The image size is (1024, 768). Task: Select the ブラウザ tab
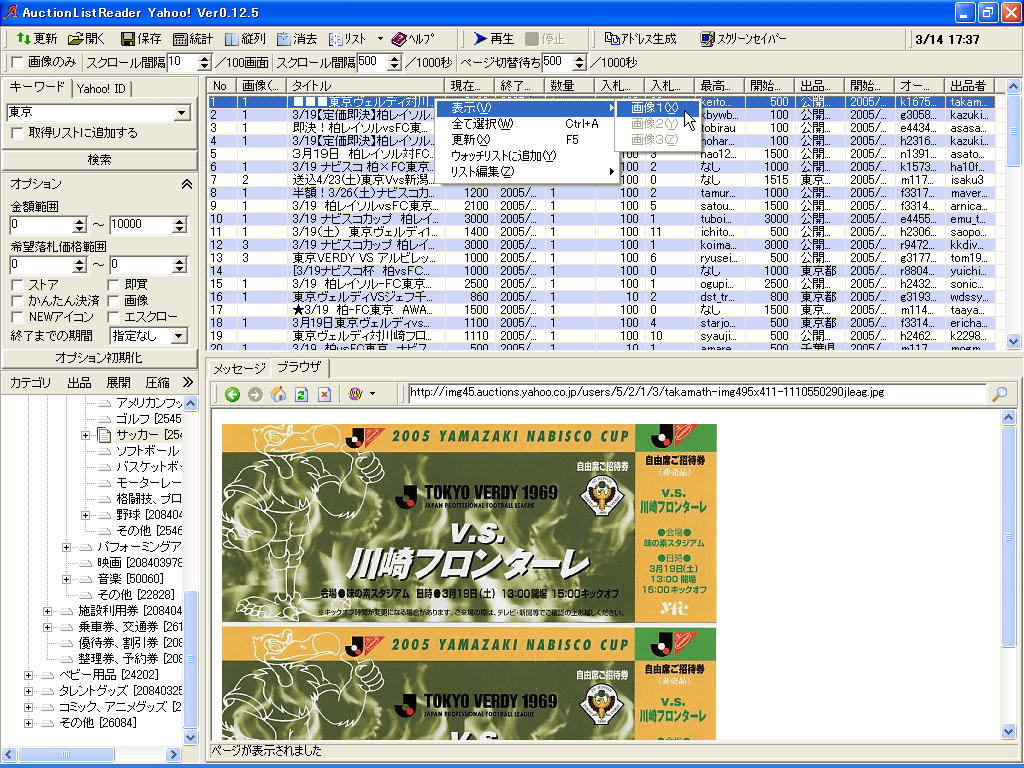pyautogui.click(x=299, y=368)
